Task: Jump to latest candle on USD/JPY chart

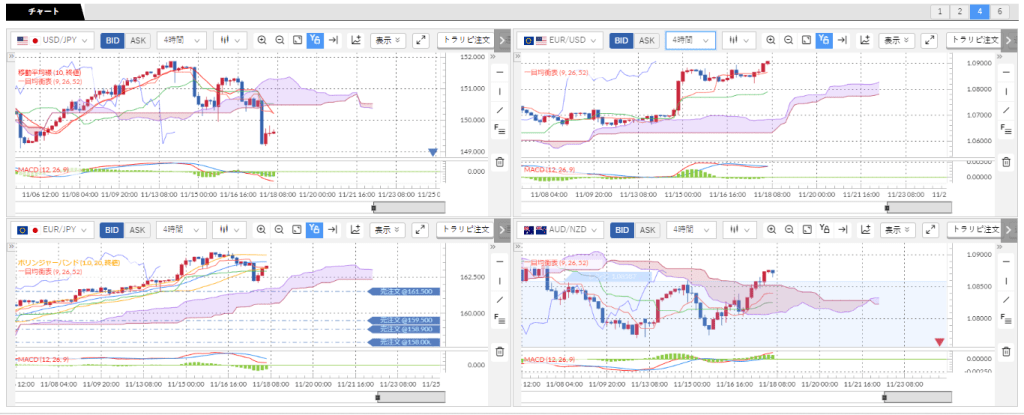Action: tap(333, 40)
